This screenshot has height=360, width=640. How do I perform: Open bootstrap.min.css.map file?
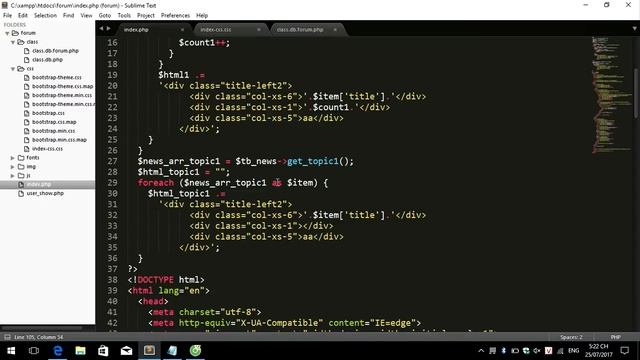(x=59, y=140)
